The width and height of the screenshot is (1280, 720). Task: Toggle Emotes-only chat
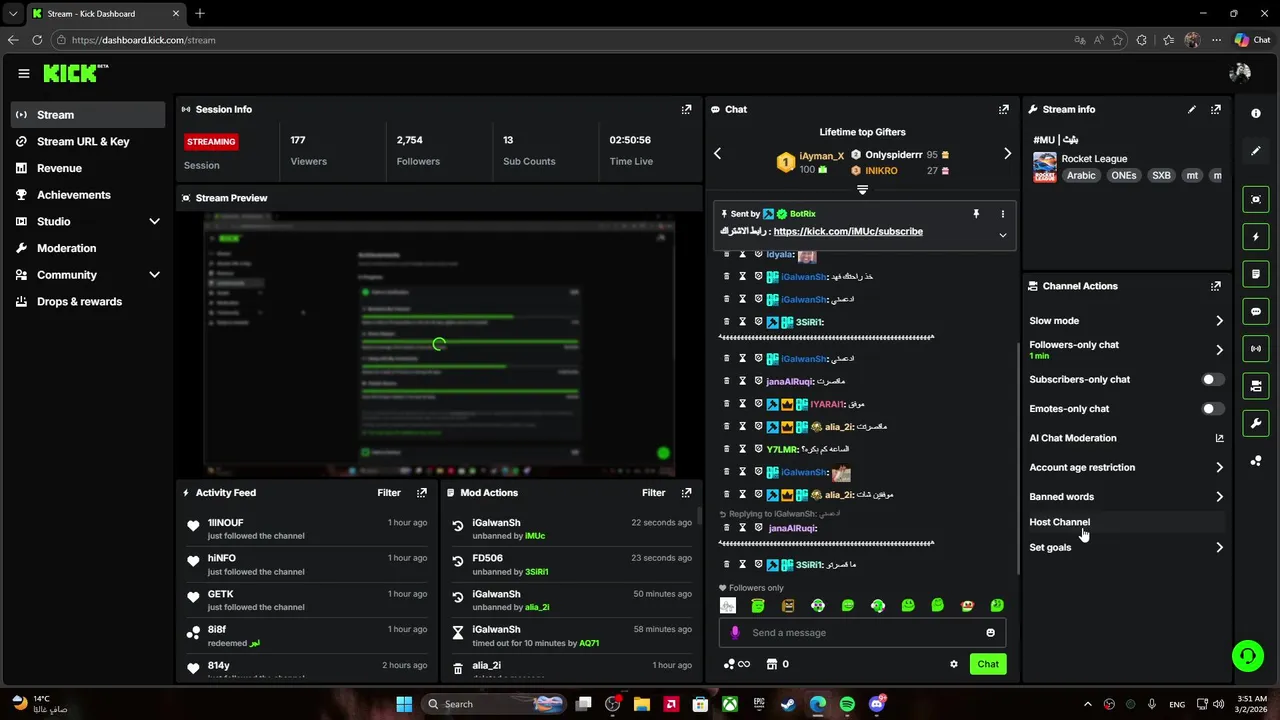tap(1212, 409)
